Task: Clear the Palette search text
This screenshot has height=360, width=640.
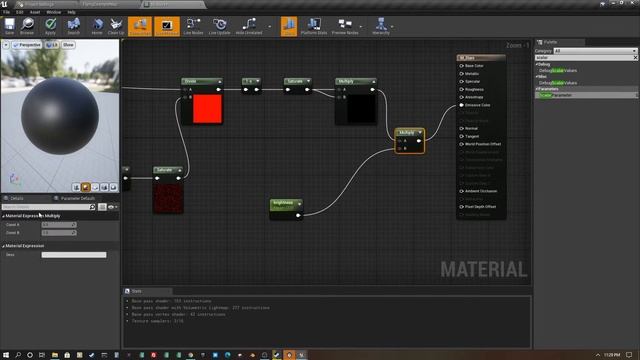Action: [x=635, y=58]
